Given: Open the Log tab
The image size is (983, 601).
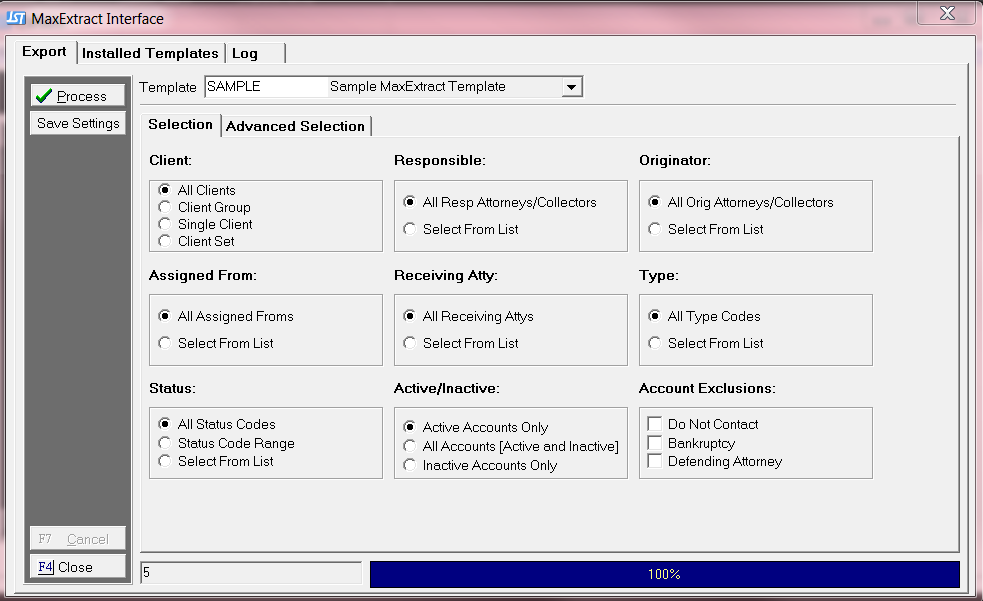Looking at the screenshot, I should 245,53.
